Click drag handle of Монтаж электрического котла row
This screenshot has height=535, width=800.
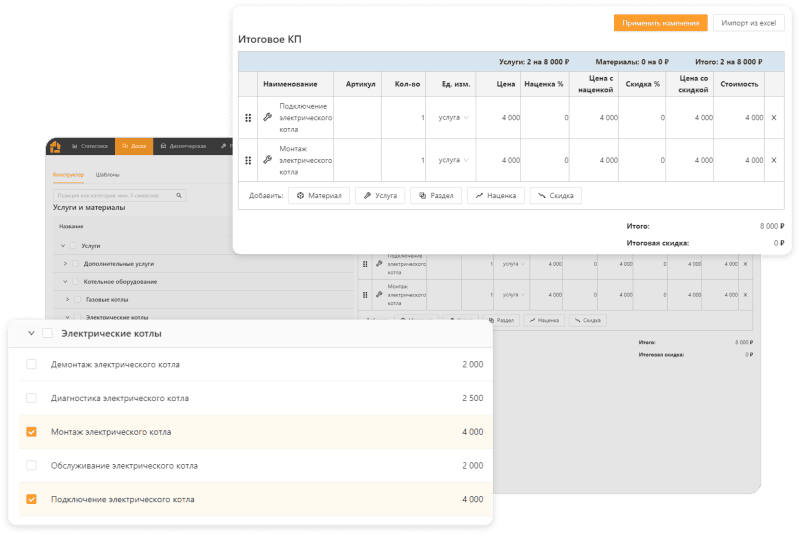248,160
